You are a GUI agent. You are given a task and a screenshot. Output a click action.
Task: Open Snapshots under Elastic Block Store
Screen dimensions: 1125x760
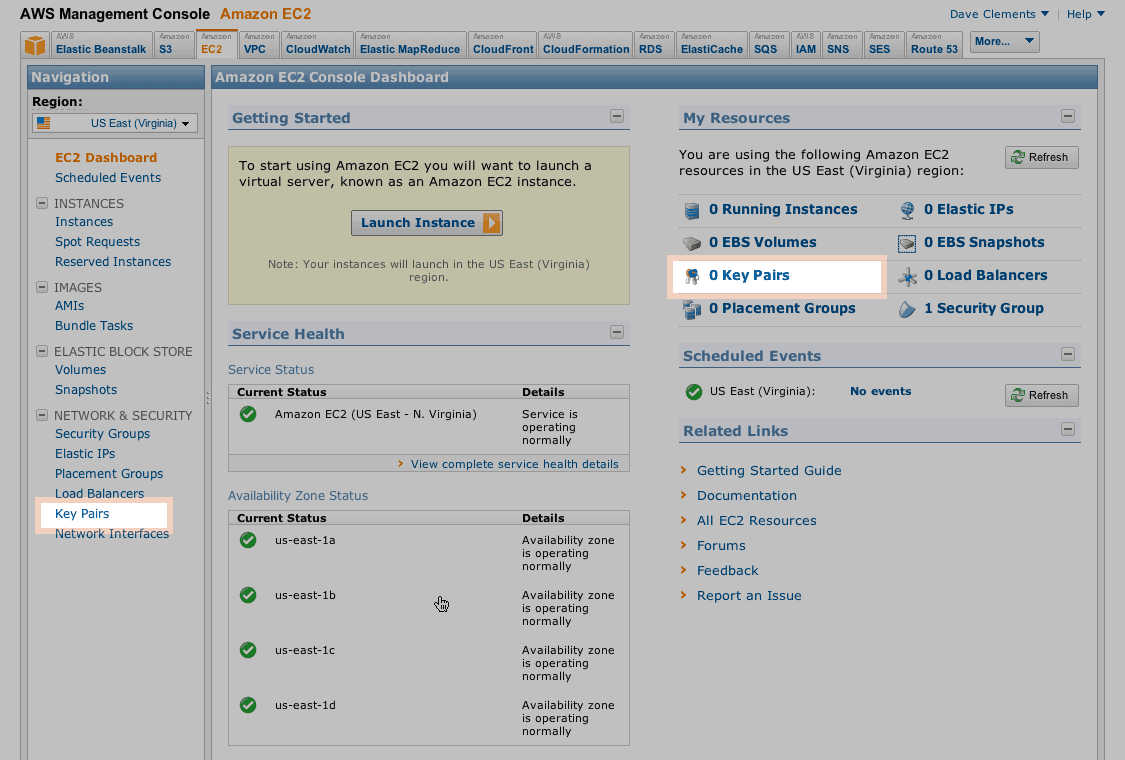(86, 389)
